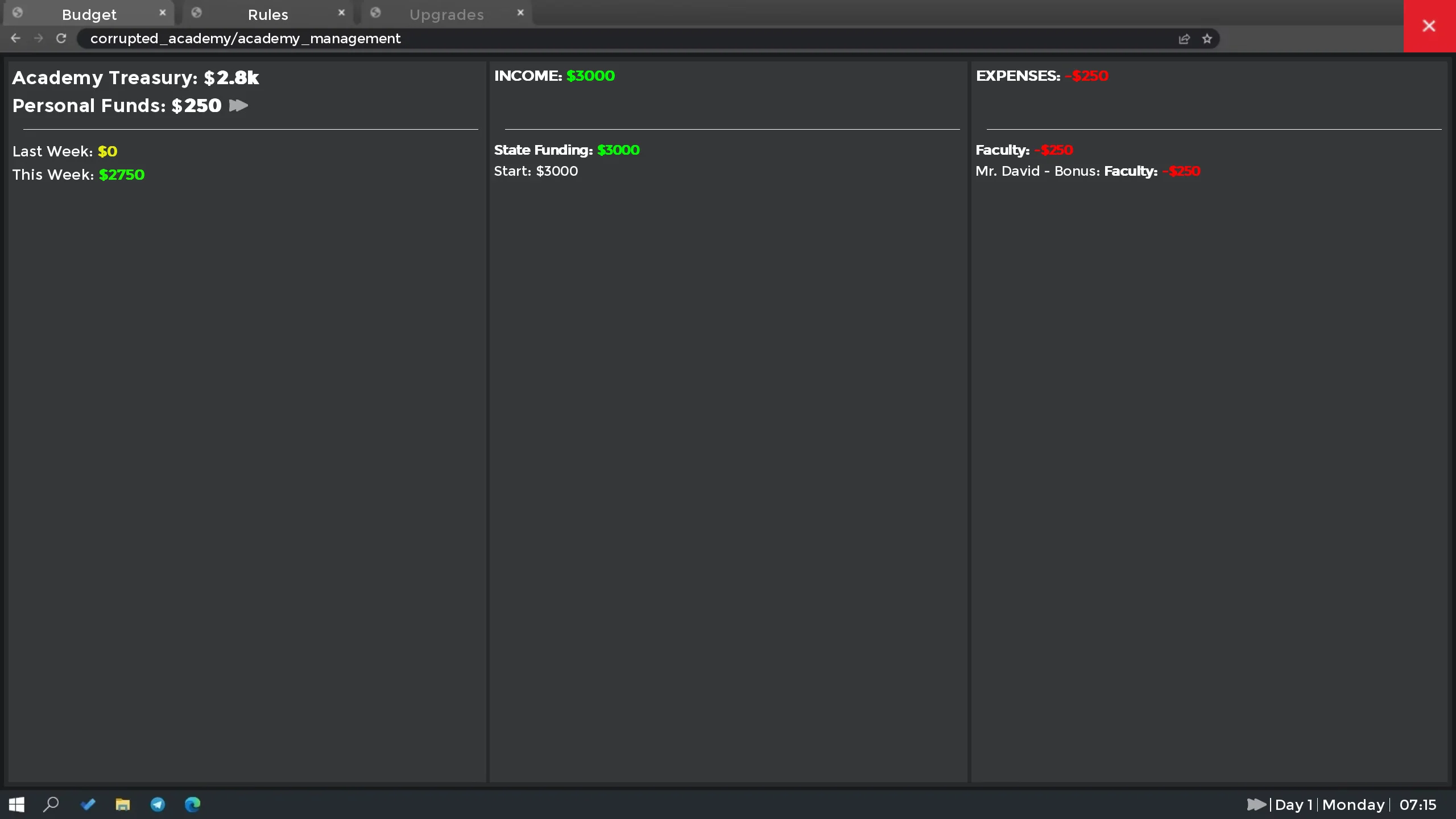Switch to the Budget tab
This screenshot has width=1456, height=819.
click(x=89, y=14)
